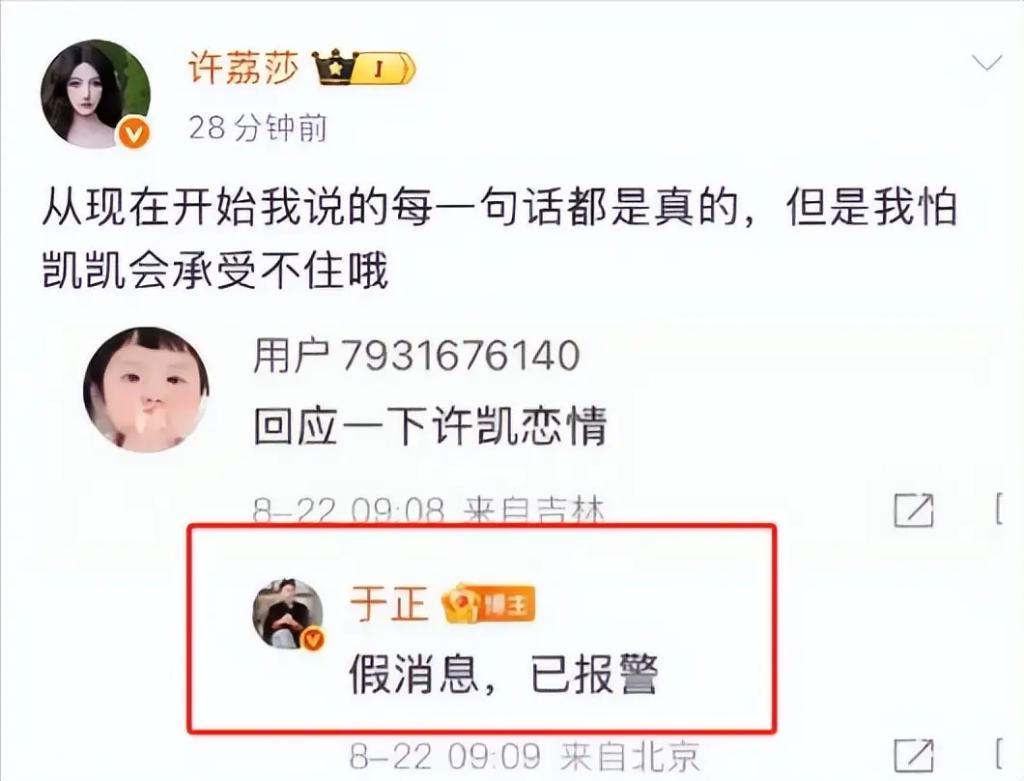1024x781 pixels.
Task: Click the 8-22 09:08 comment timestamp
Action: [349, 511]
